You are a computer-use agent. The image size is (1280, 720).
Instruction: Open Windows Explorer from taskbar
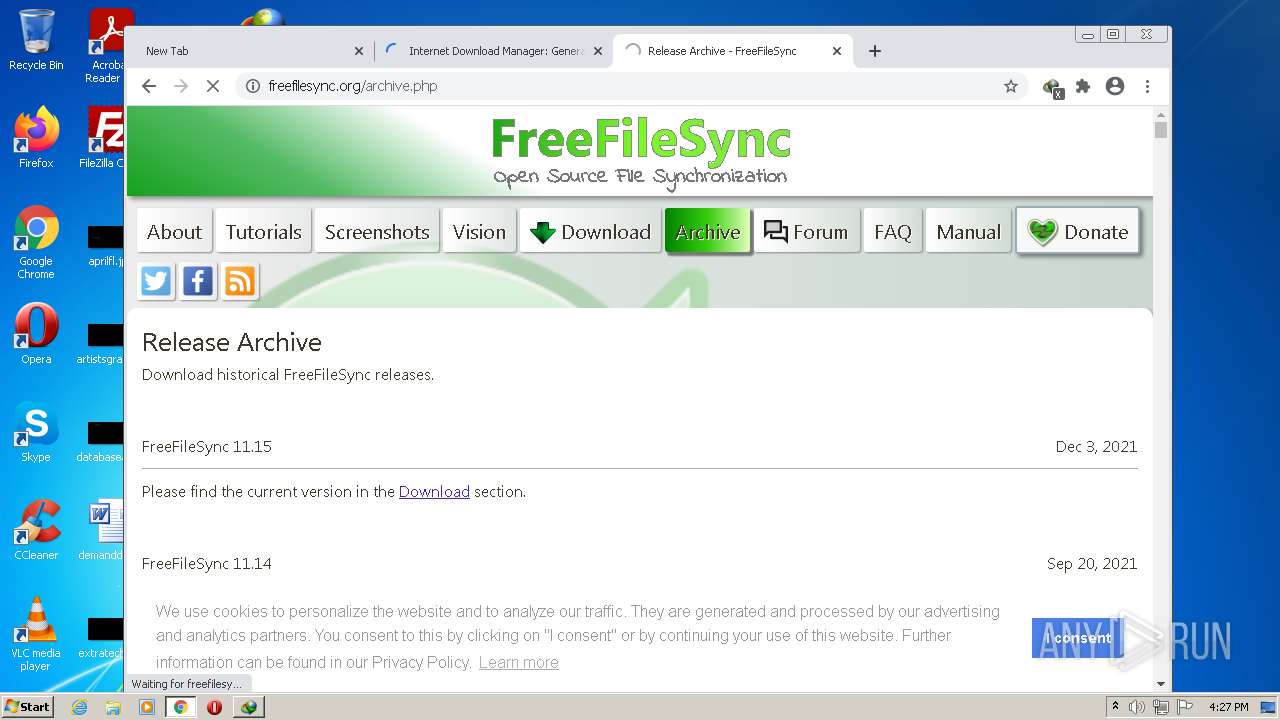pyautogui.click(x=113, y=707)
